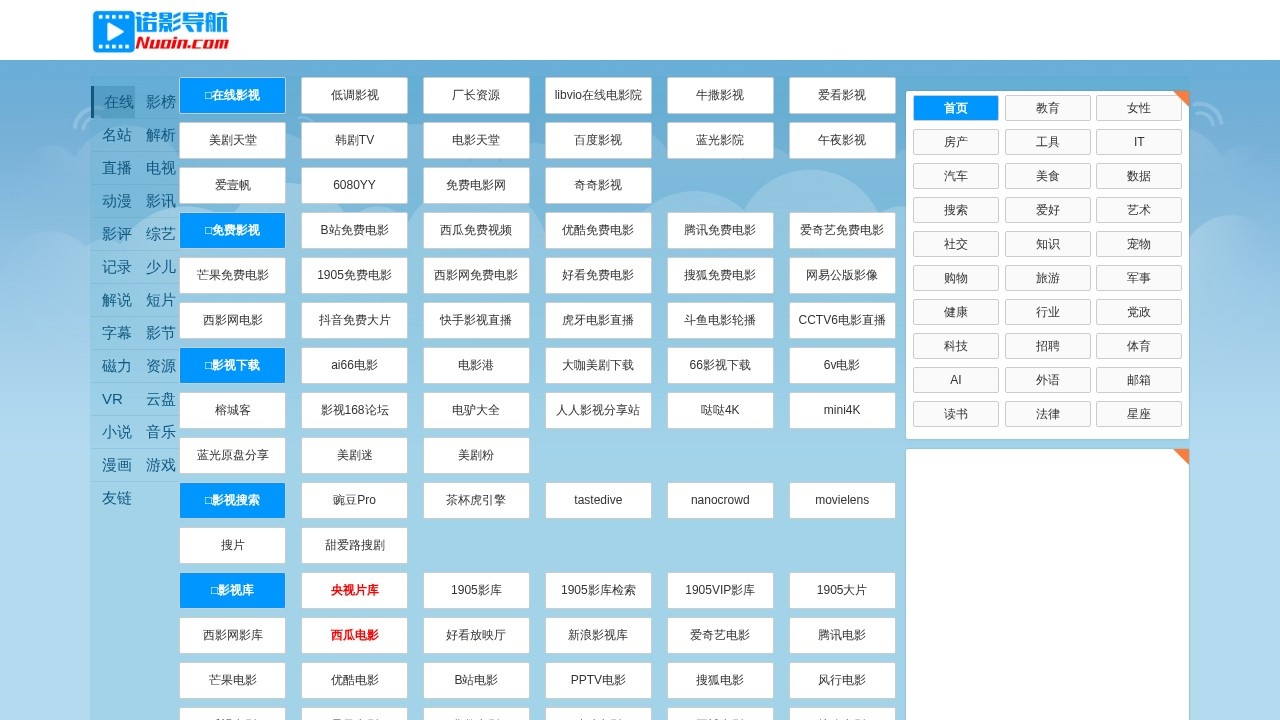Open the 在线 sidebar category

coord(118,102)
